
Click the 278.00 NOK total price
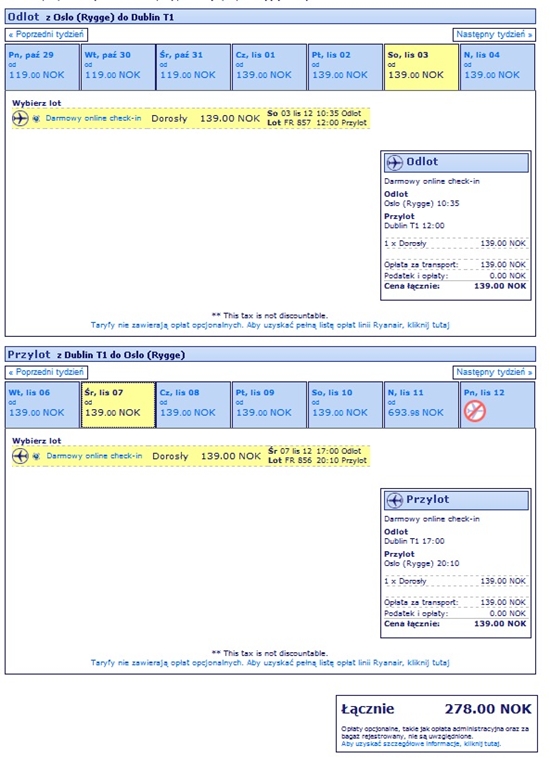point(488,709)
